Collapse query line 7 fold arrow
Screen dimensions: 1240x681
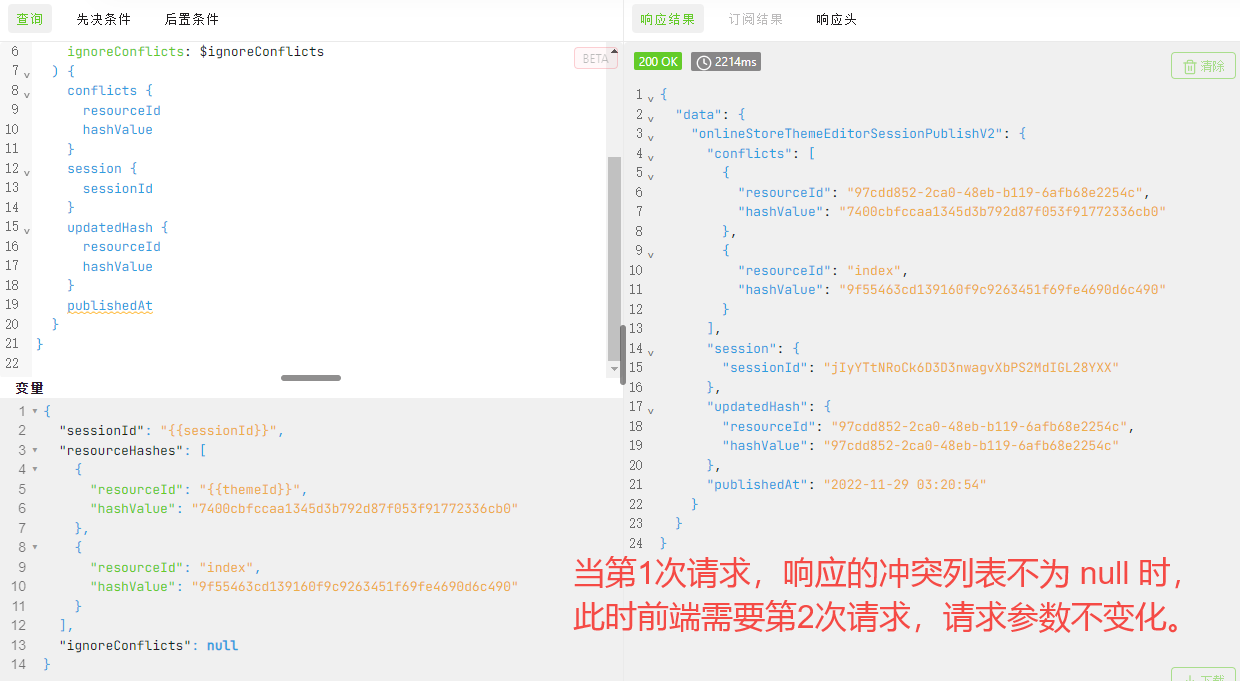[27, 73]
